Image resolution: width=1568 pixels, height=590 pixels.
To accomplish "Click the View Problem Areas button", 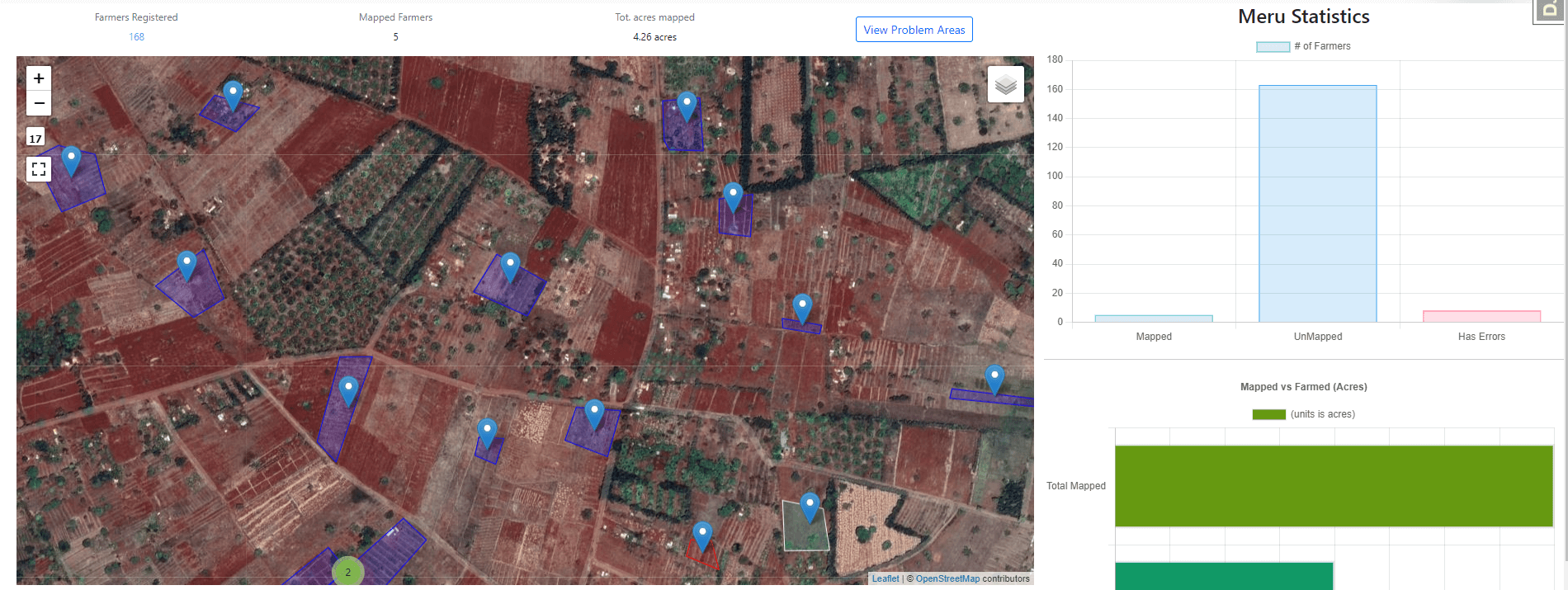I will [x=914, y=30].
